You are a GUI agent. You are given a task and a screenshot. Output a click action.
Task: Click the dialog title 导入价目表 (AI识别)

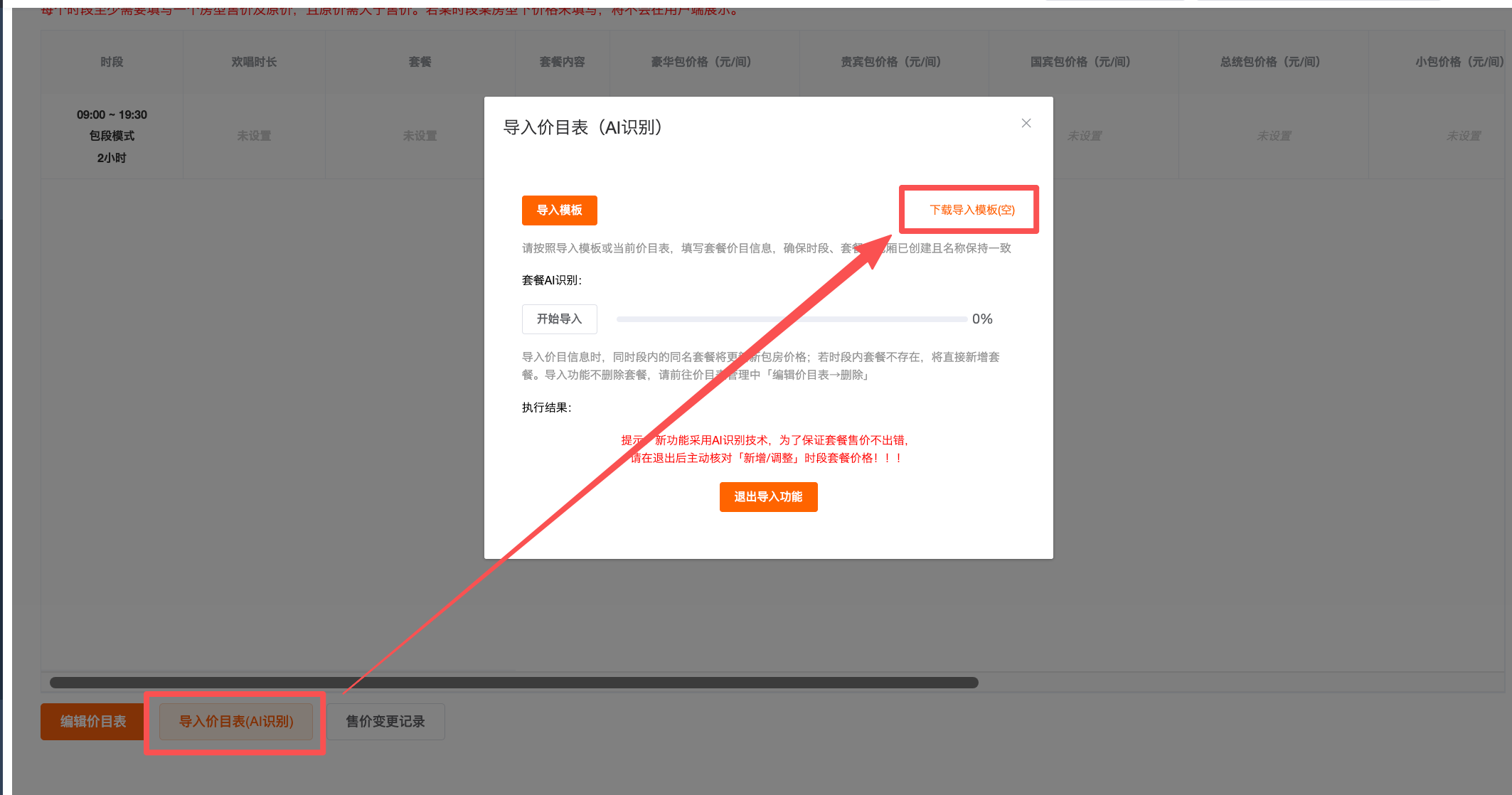click(x=582, y=127)
